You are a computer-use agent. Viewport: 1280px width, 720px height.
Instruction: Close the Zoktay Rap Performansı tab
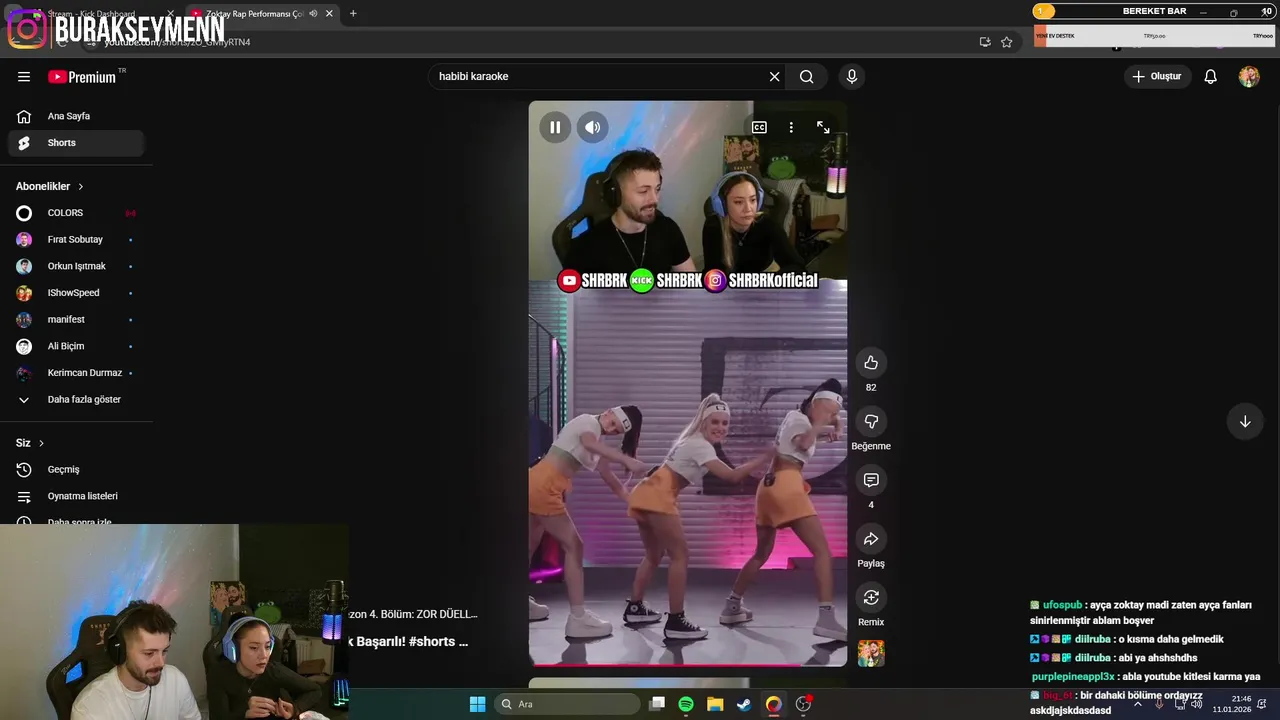(329, 14)
